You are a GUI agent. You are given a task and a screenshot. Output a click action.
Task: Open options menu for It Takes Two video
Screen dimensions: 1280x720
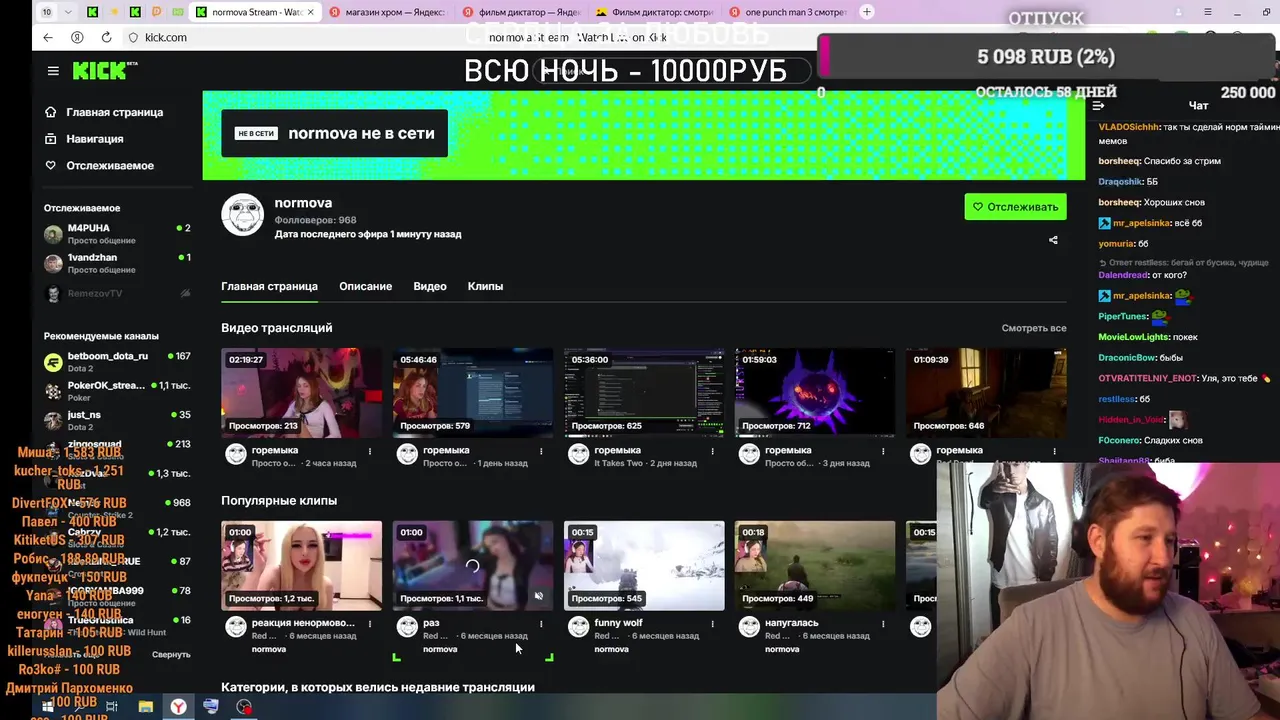click(712, 451)
